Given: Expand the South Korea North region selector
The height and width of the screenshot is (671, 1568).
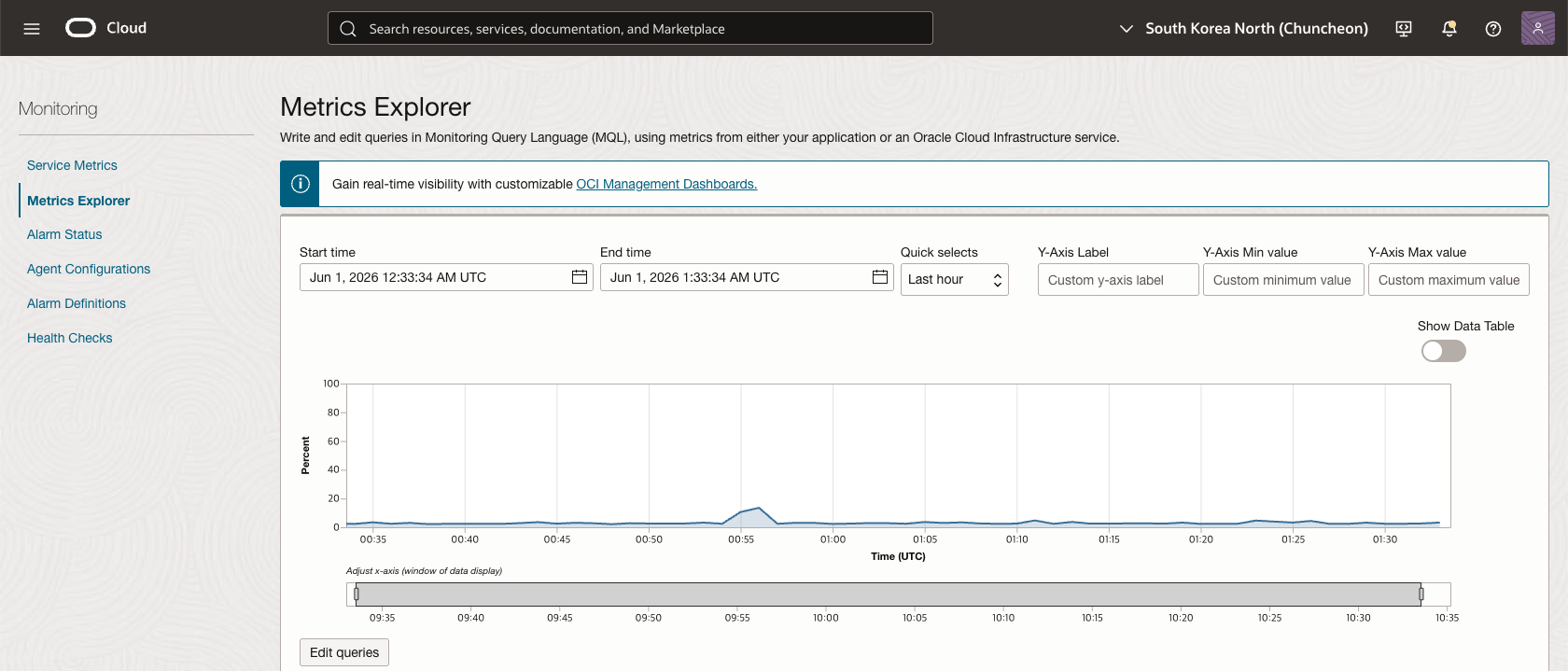Looking at the screenshot, I should coord(1243,29).
